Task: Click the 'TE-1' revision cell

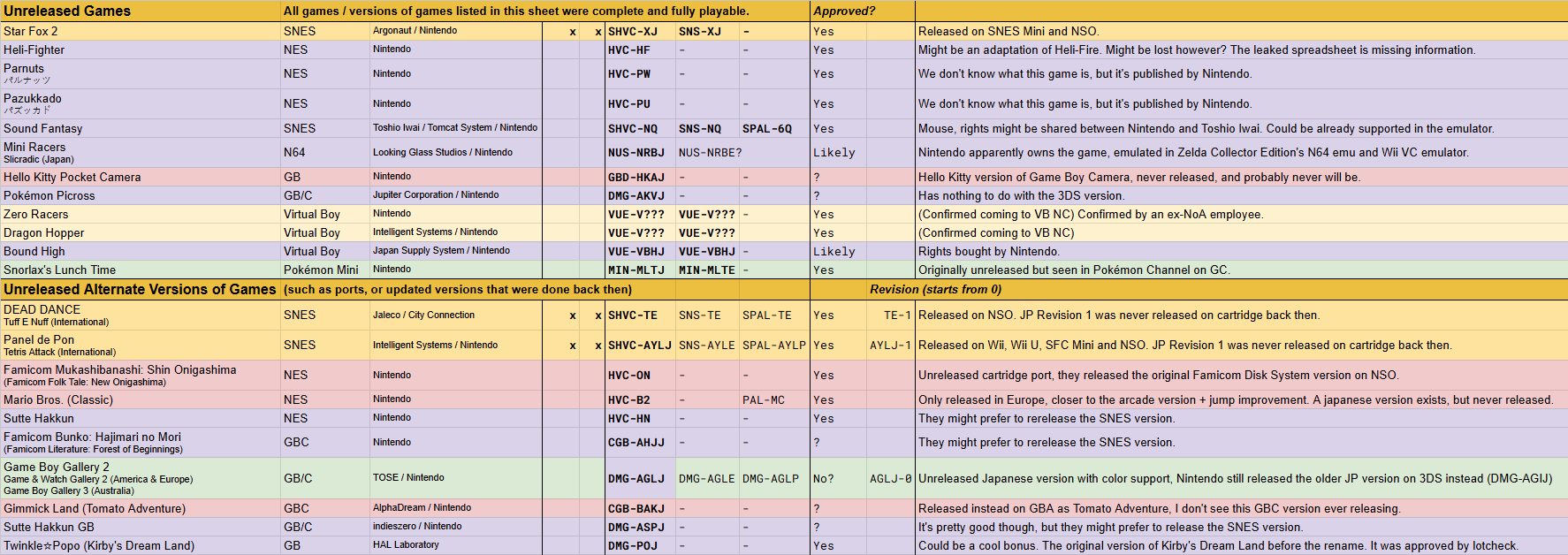Action: 891,315
